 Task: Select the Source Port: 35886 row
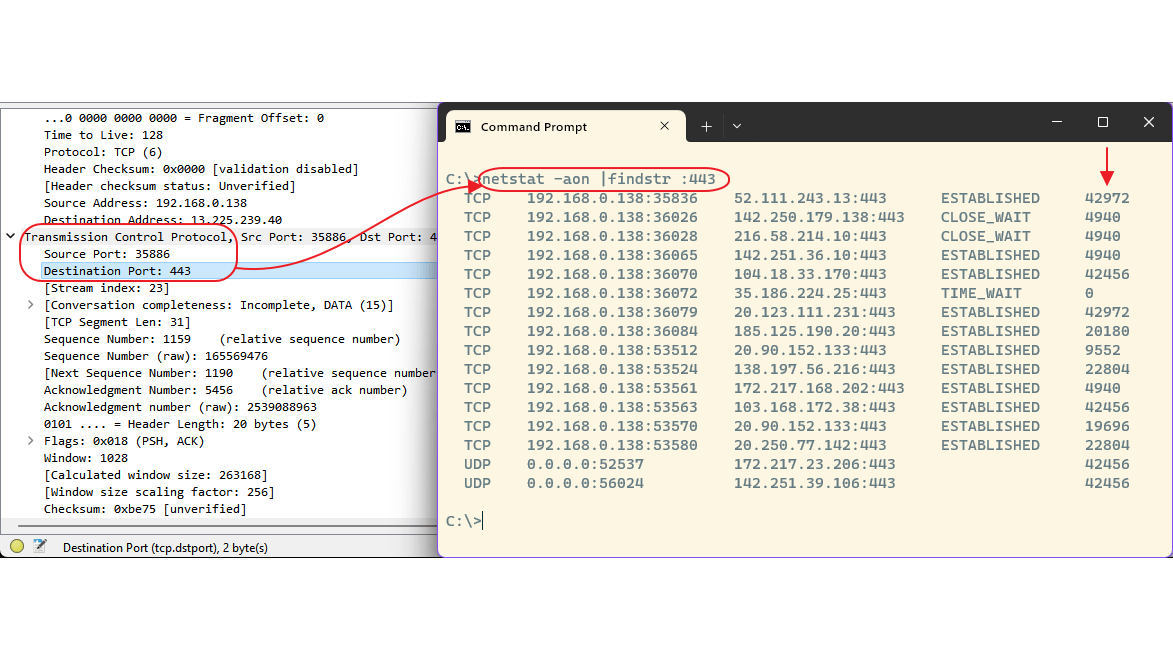[x=107, y=254]
